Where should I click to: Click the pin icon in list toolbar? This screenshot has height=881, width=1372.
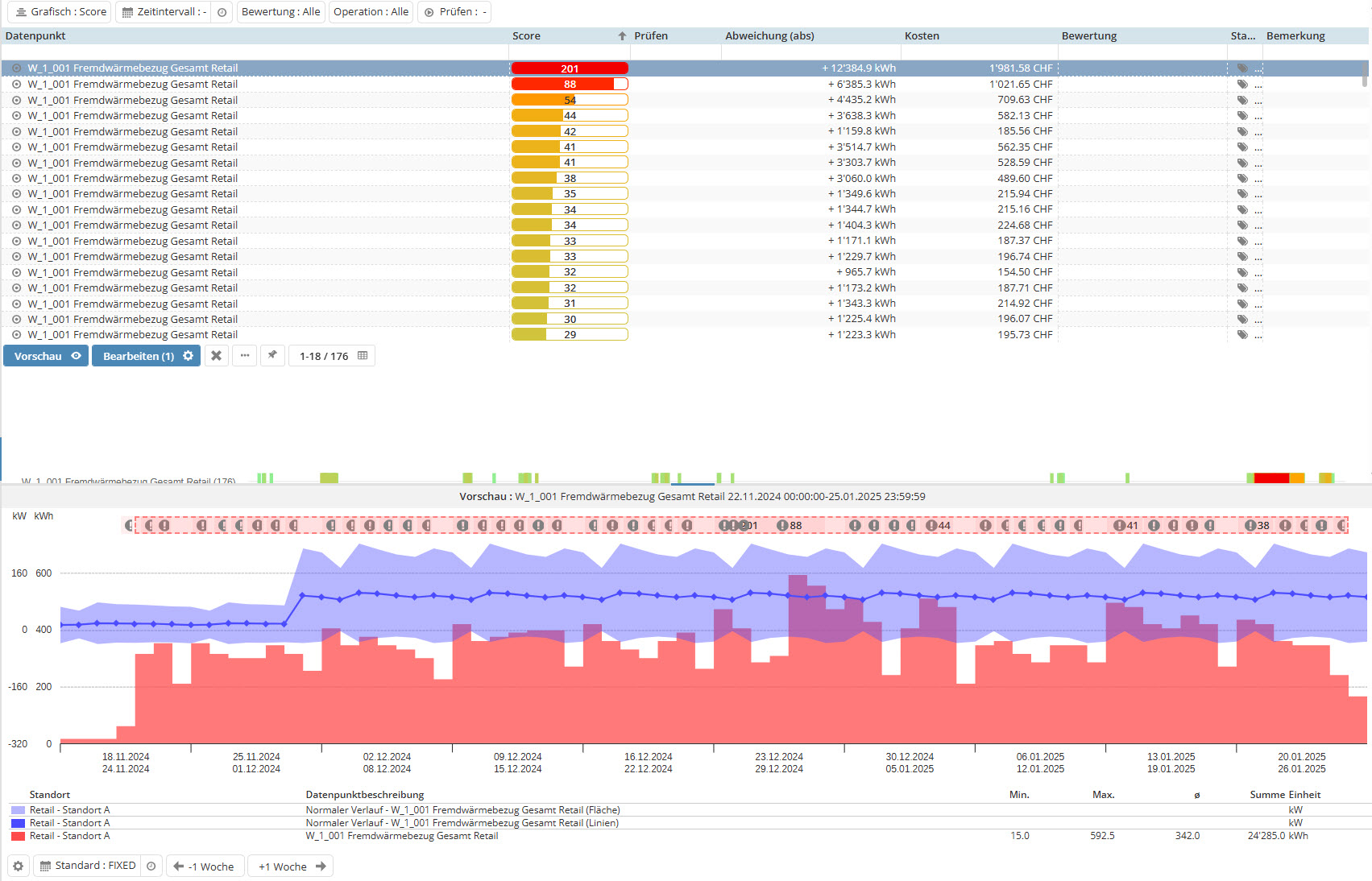[x=272, y=356]
